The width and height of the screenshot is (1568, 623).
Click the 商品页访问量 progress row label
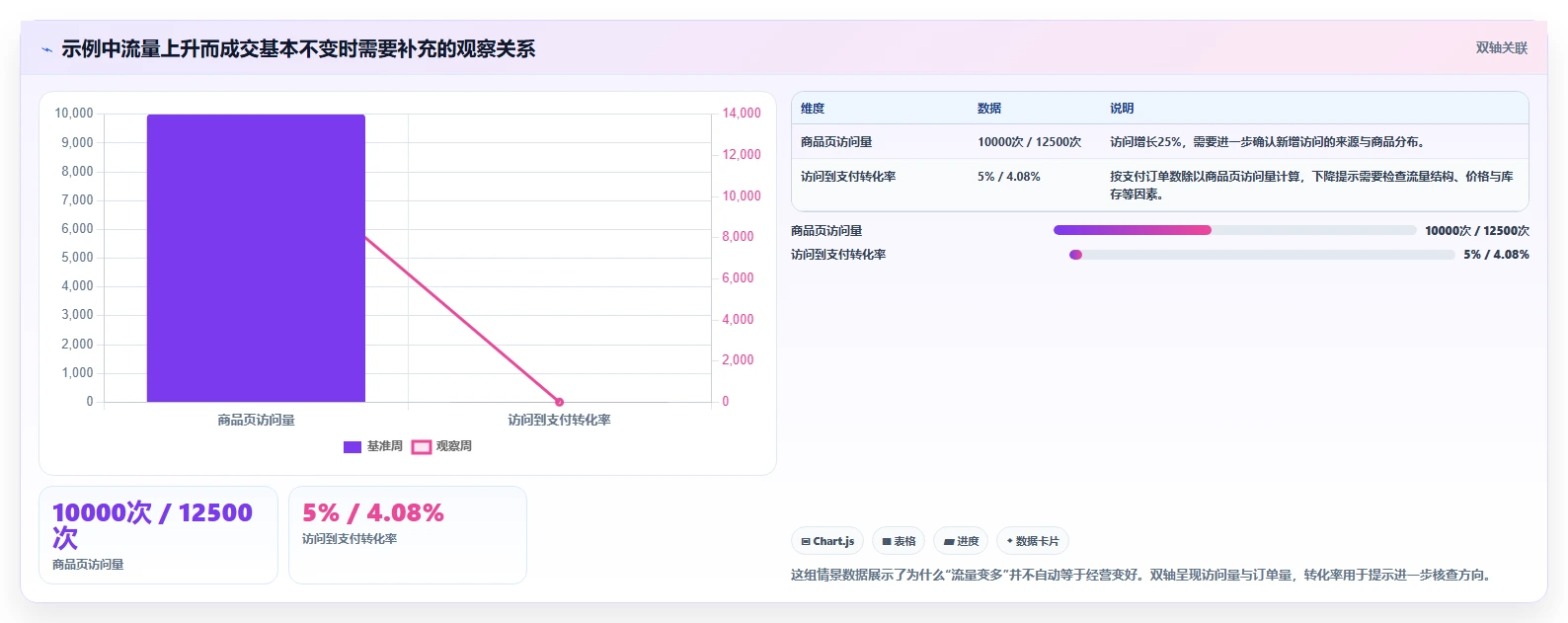[826, 231]
